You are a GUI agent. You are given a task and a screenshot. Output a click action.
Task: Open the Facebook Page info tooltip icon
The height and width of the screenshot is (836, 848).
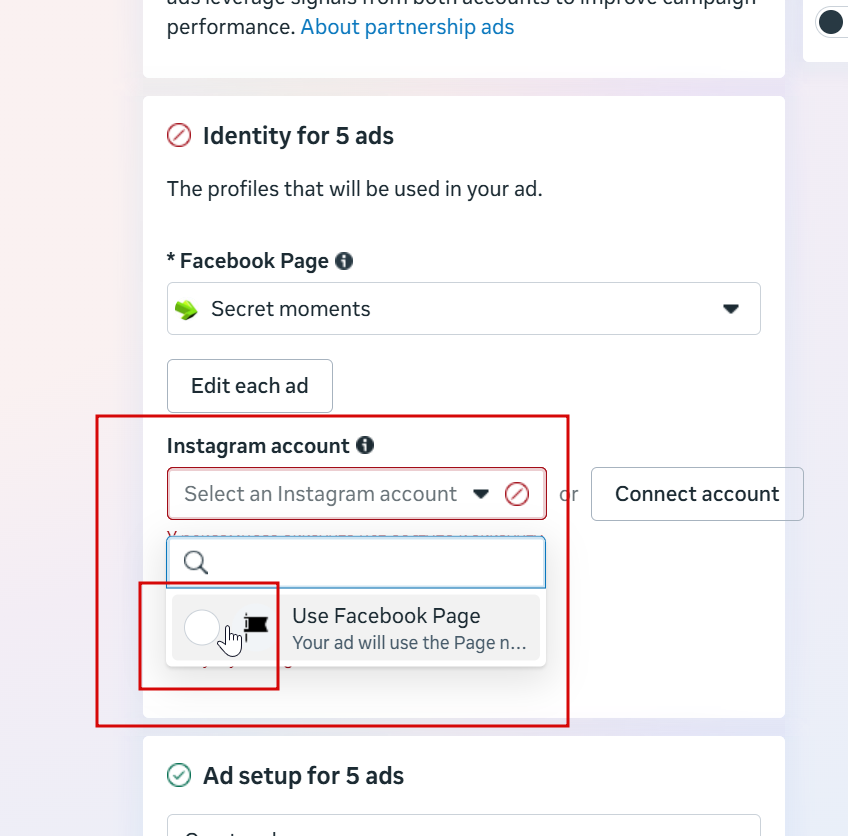click(344, 261)
